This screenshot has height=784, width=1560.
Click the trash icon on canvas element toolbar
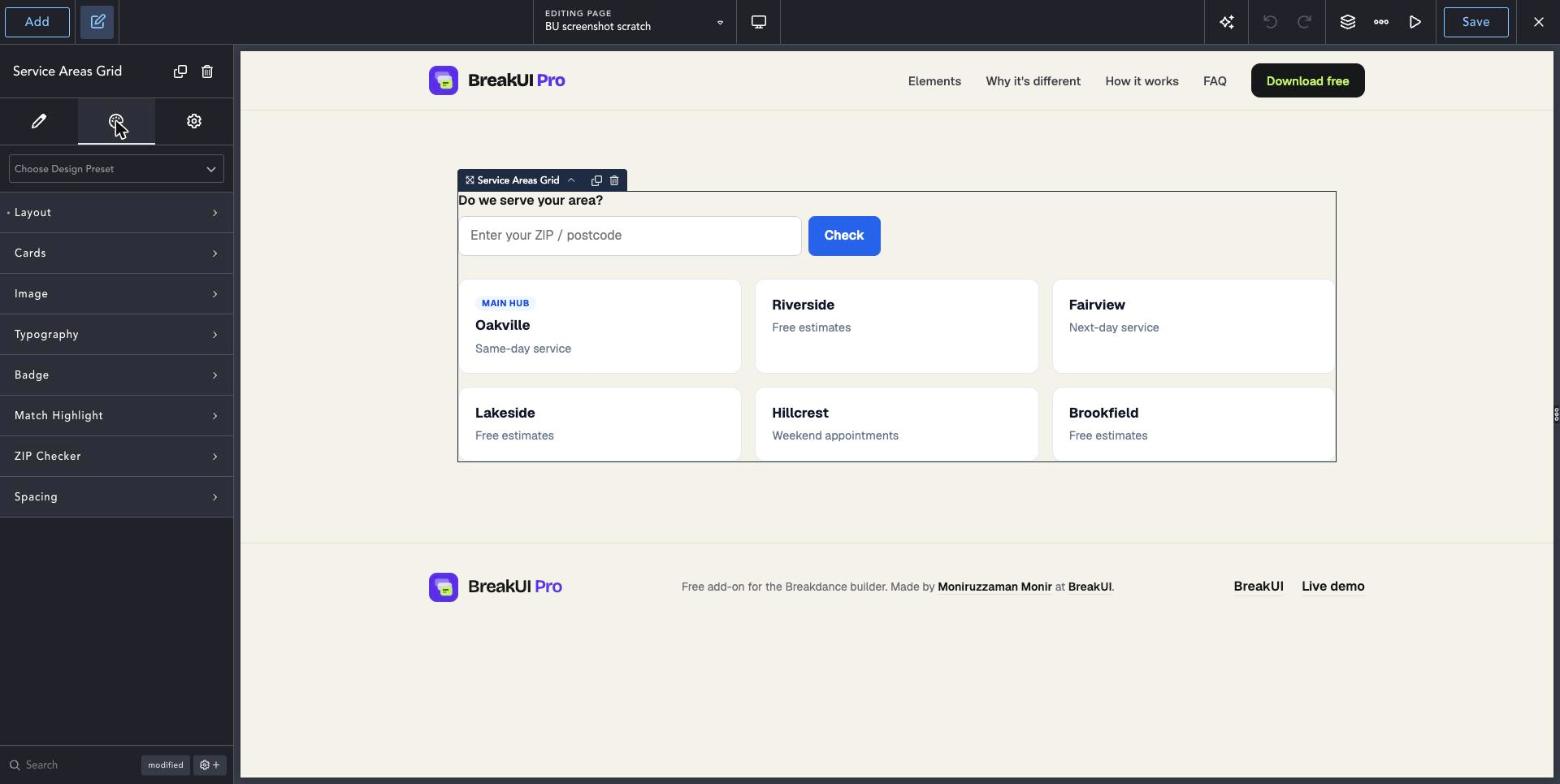(x=614, y=181)
